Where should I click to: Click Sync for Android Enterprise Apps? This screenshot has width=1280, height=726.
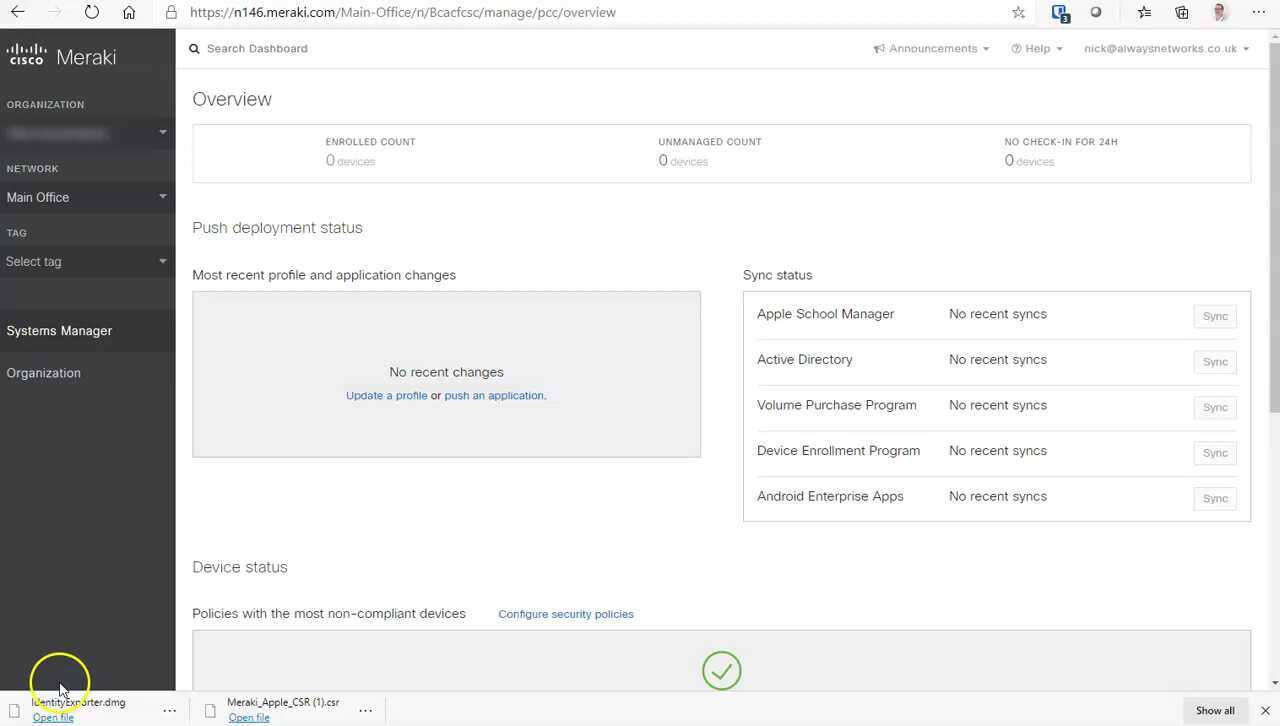(x=1215, y=498)
